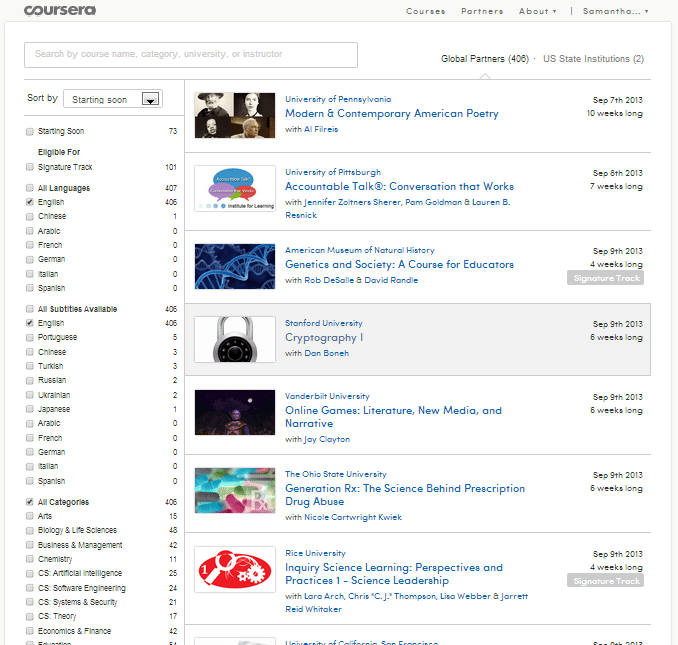Click Rice University link
The height and width of the screenshot is (645, 678).
tap(315, 553)
